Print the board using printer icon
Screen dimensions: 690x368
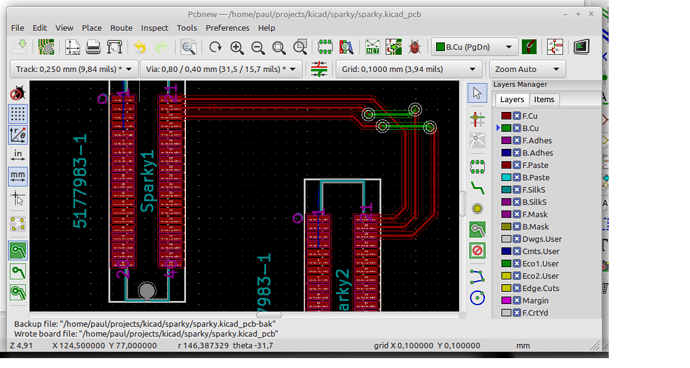[93, 47]
